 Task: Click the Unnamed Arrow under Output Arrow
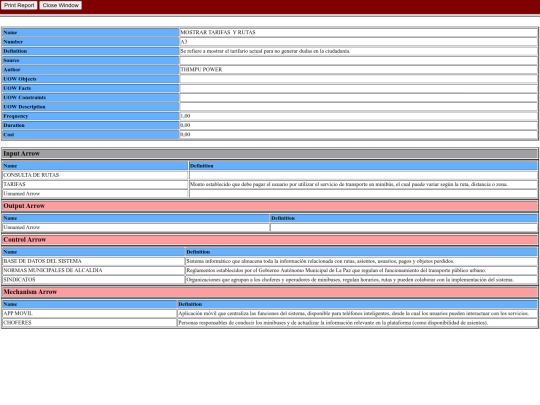tap(22, 227)
